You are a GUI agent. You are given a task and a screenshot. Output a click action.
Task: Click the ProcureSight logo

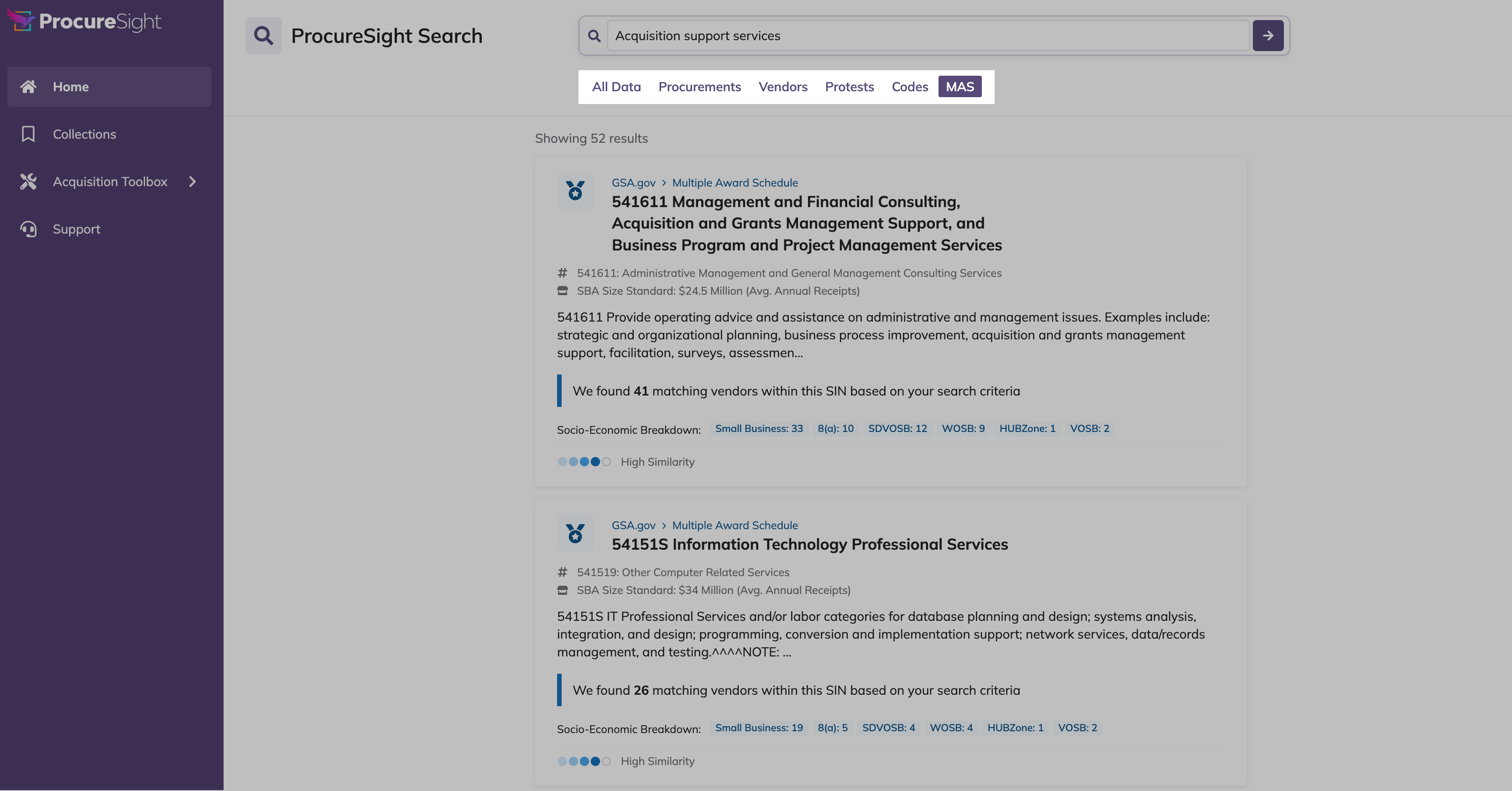pos(84,21)
